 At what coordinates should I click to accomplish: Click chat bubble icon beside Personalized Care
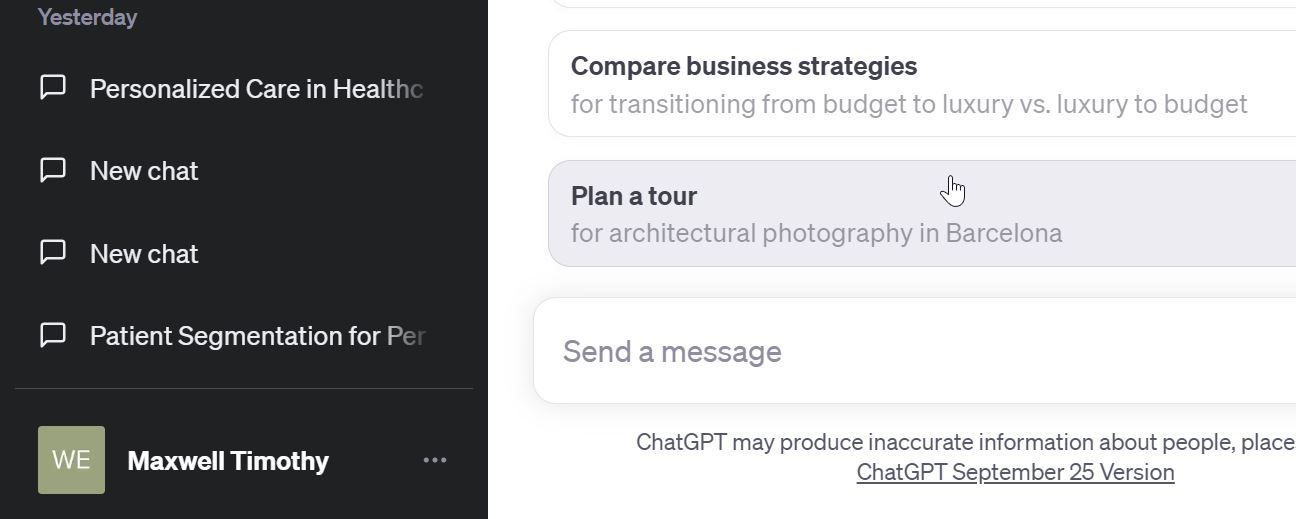coord(53,88)
